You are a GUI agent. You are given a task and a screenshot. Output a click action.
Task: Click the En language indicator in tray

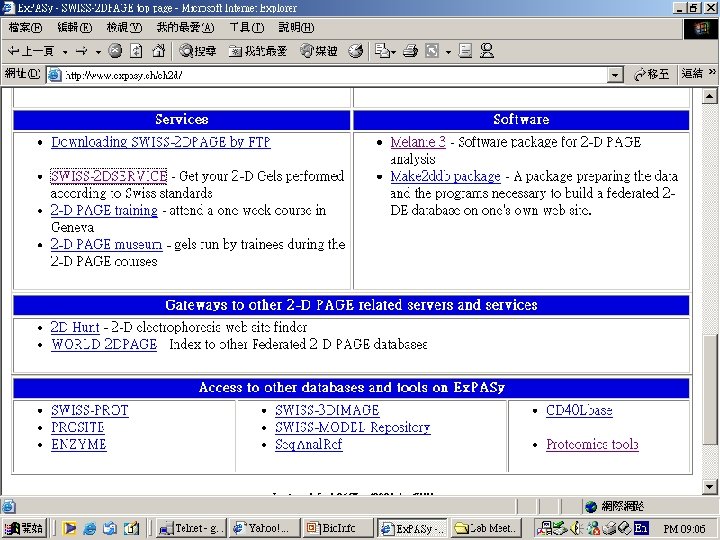[641, 528]
